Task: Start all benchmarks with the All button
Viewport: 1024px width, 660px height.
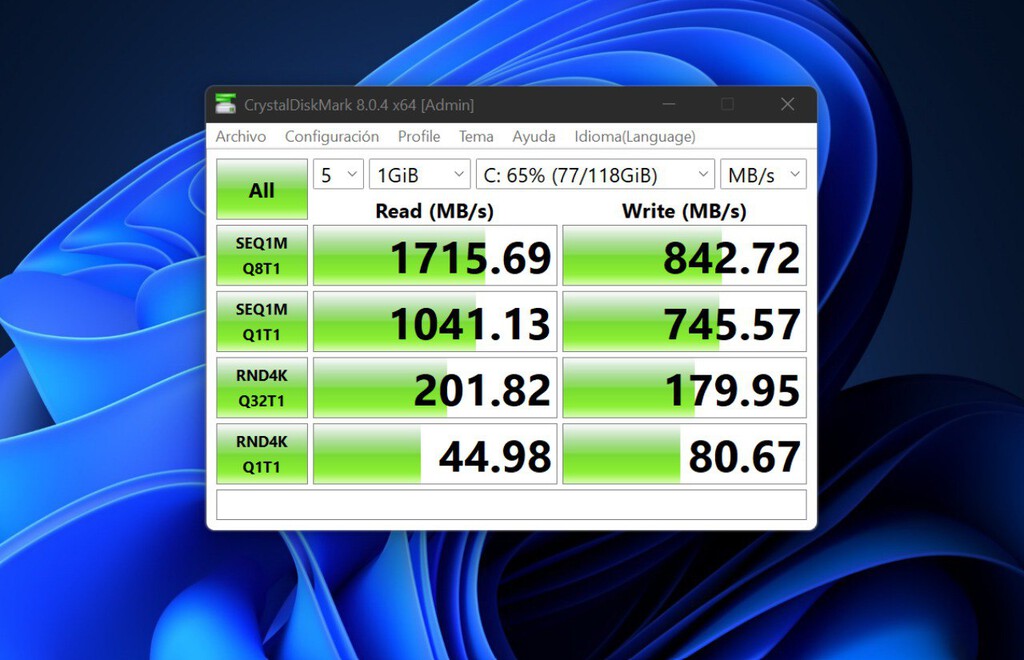Action: (x=262, y=190)
